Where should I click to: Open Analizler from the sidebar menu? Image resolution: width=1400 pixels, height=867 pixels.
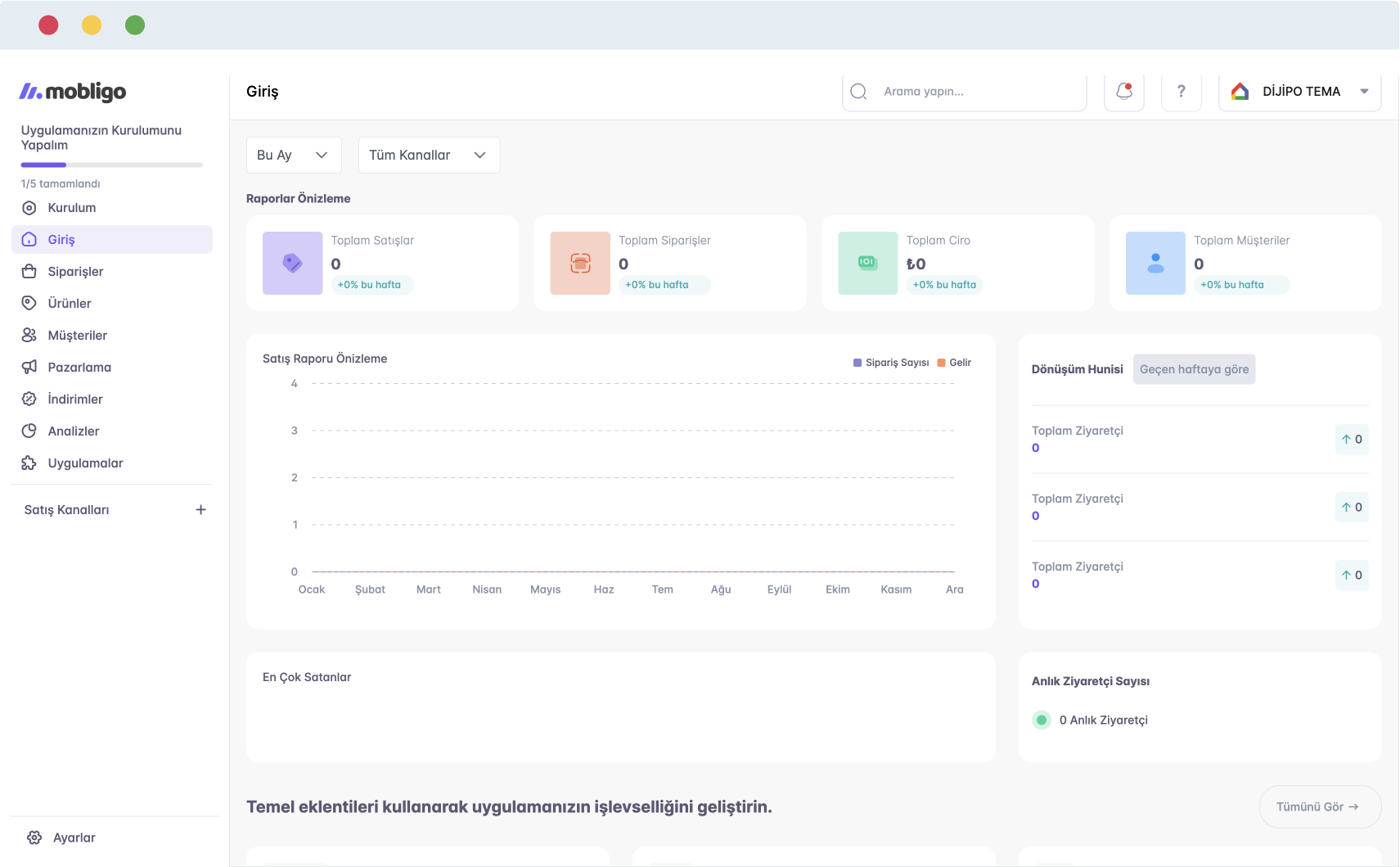pyautogui.click(x=73, y=431)
